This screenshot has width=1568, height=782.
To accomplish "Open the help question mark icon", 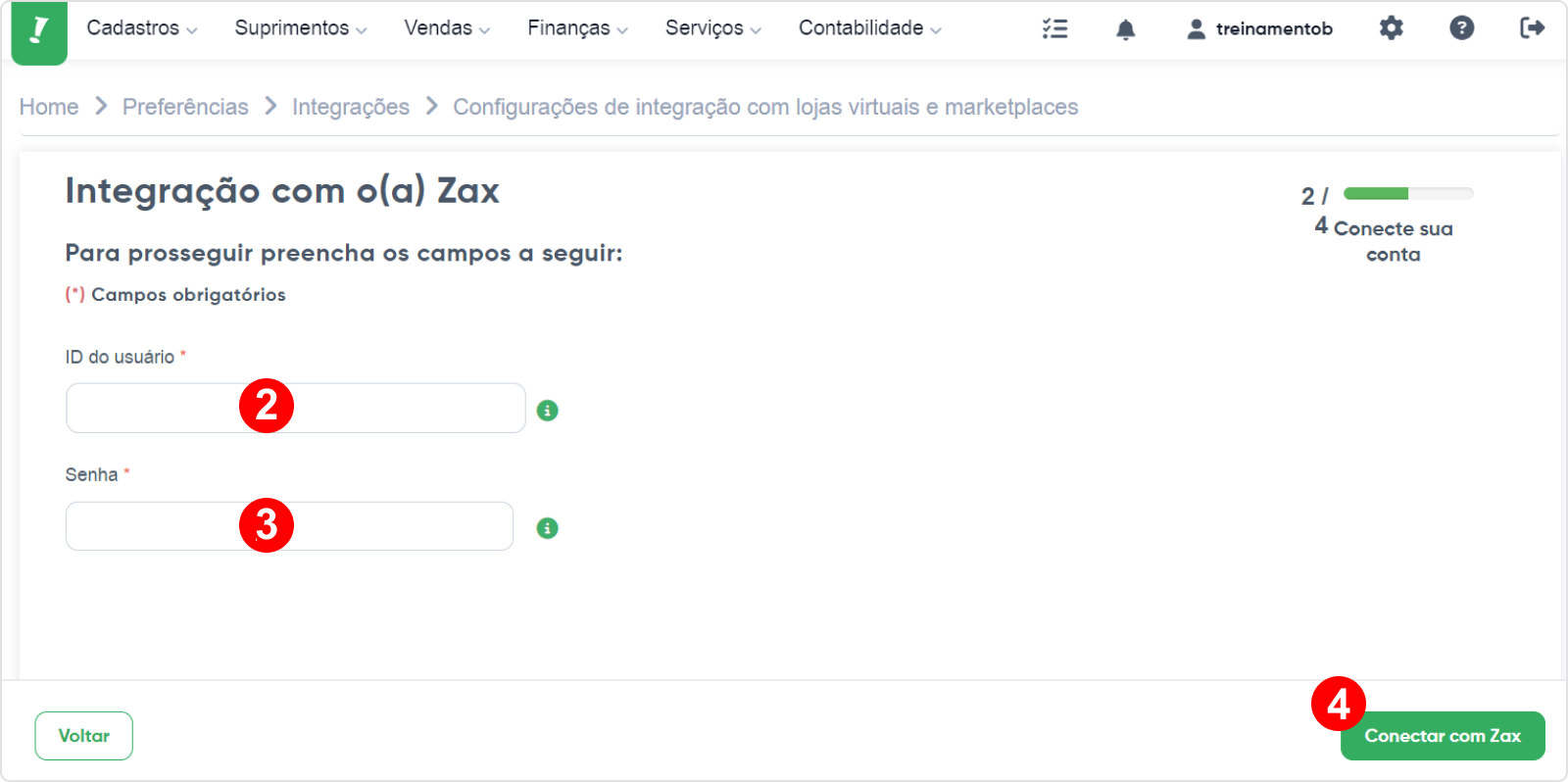I will click(x=1461, y=28).
